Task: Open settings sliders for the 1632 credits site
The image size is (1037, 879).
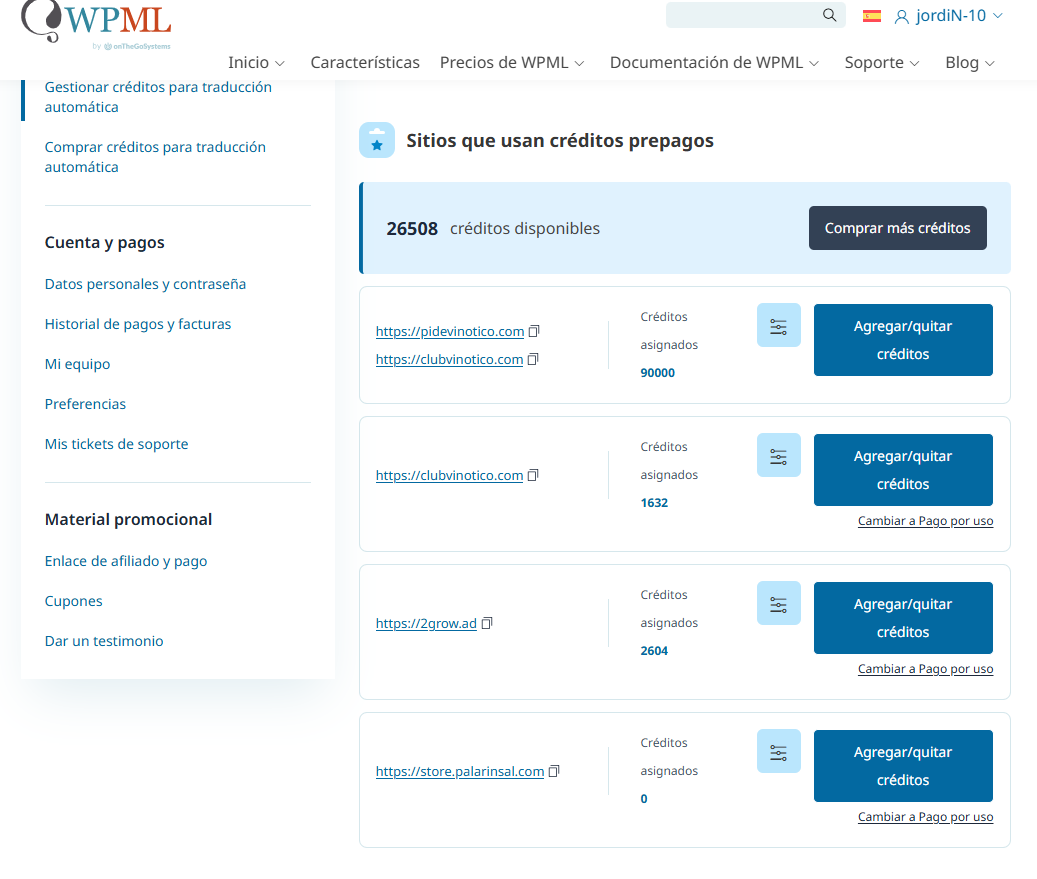Action: tap(778, 455)
